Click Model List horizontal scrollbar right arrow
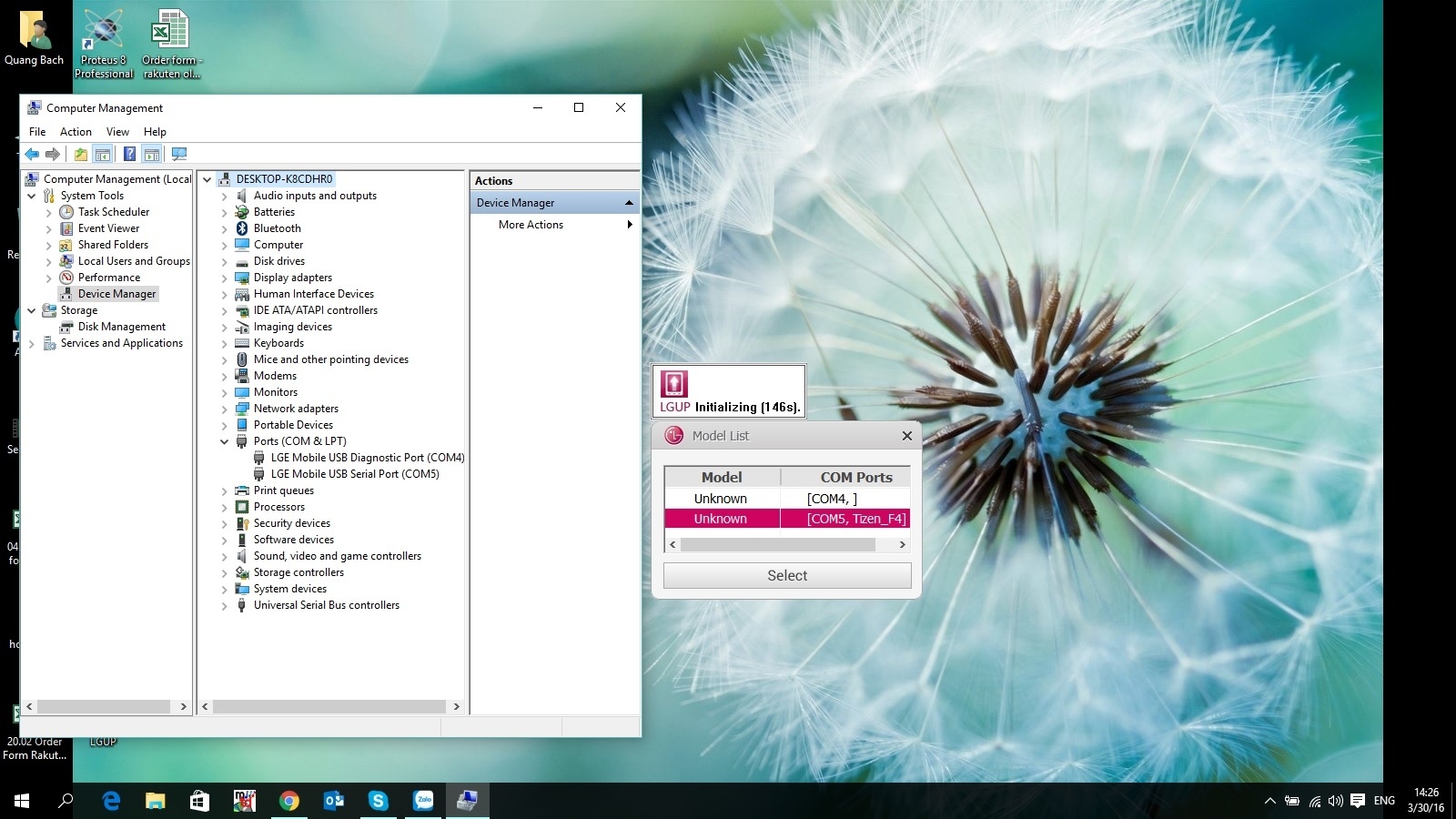Image resolution: width=1456 pixels, height=819 pixels. 903,544
